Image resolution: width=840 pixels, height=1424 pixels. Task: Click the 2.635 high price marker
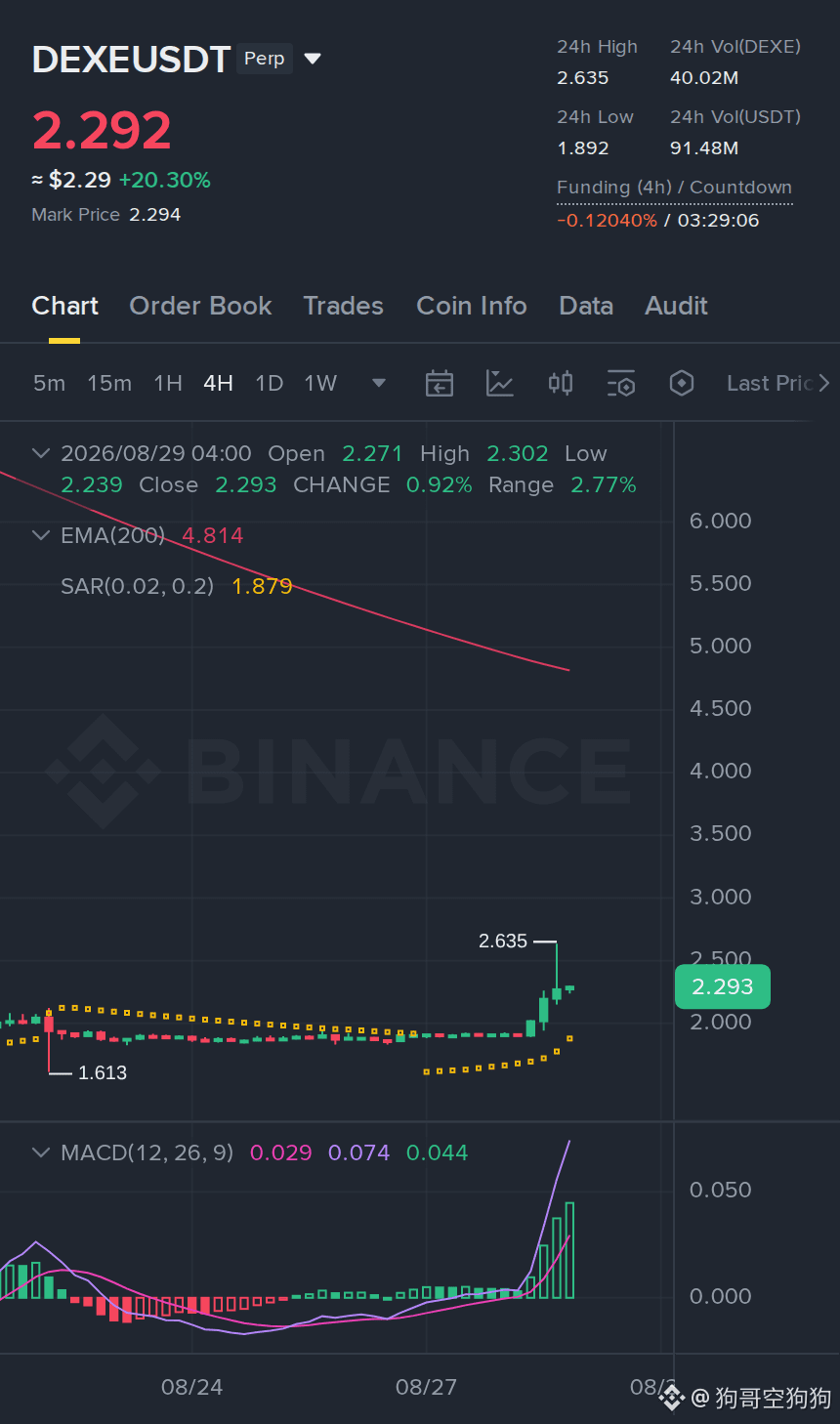pos(503,941)
